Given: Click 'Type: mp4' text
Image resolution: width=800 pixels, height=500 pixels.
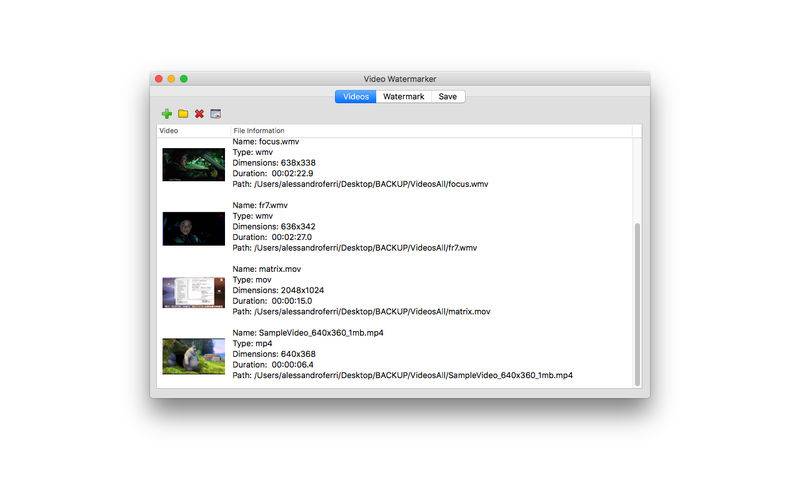Looking at the screenshot, I should (x=253, y=343).
